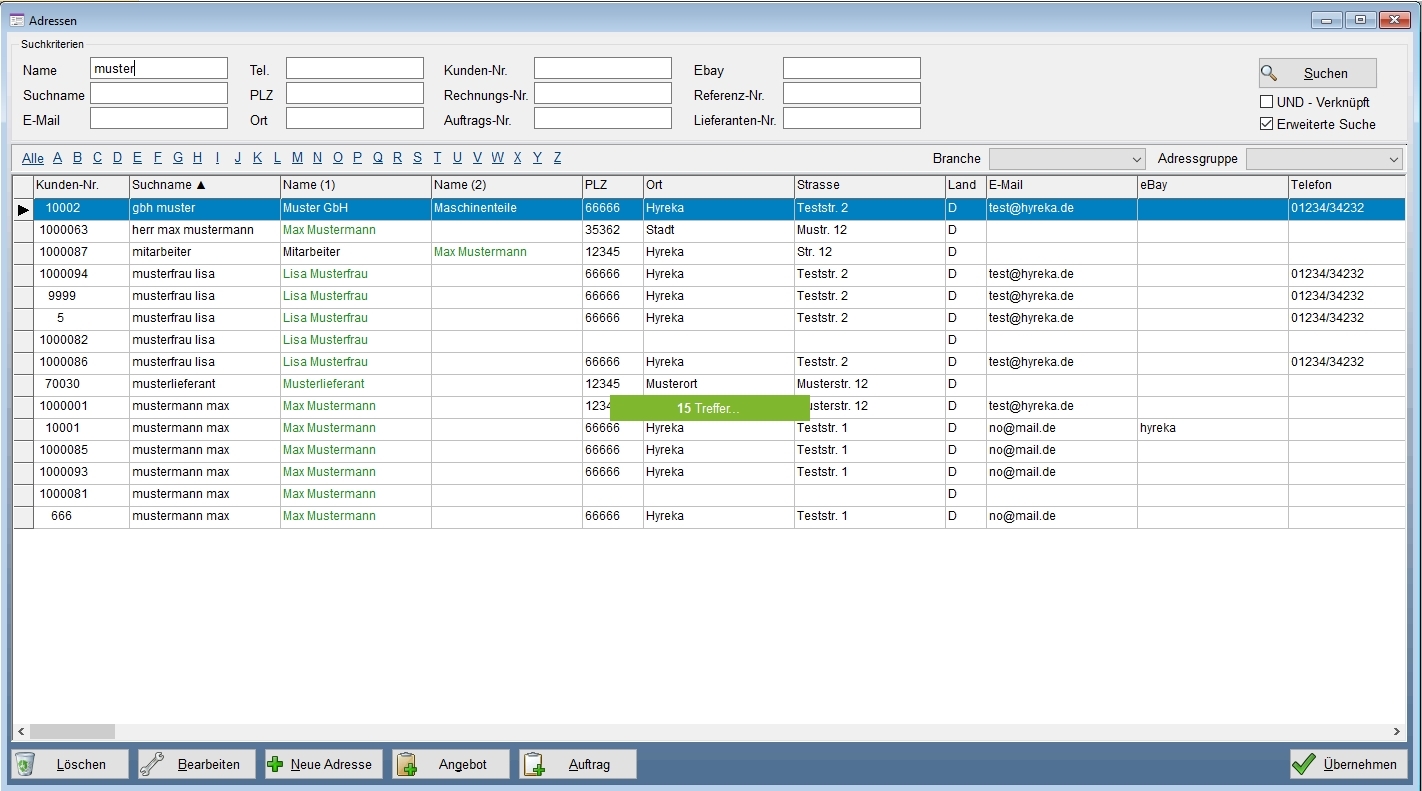Click the horizontal scrollbar thumb

72,732
